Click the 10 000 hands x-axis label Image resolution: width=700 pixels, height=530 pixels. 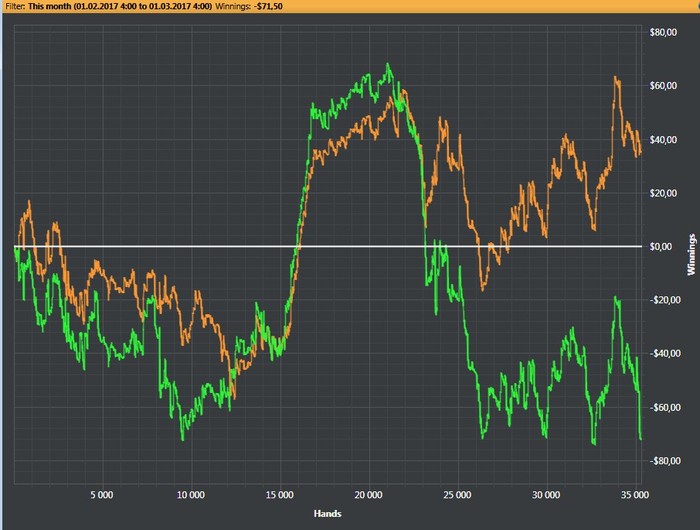pos(191,495)
